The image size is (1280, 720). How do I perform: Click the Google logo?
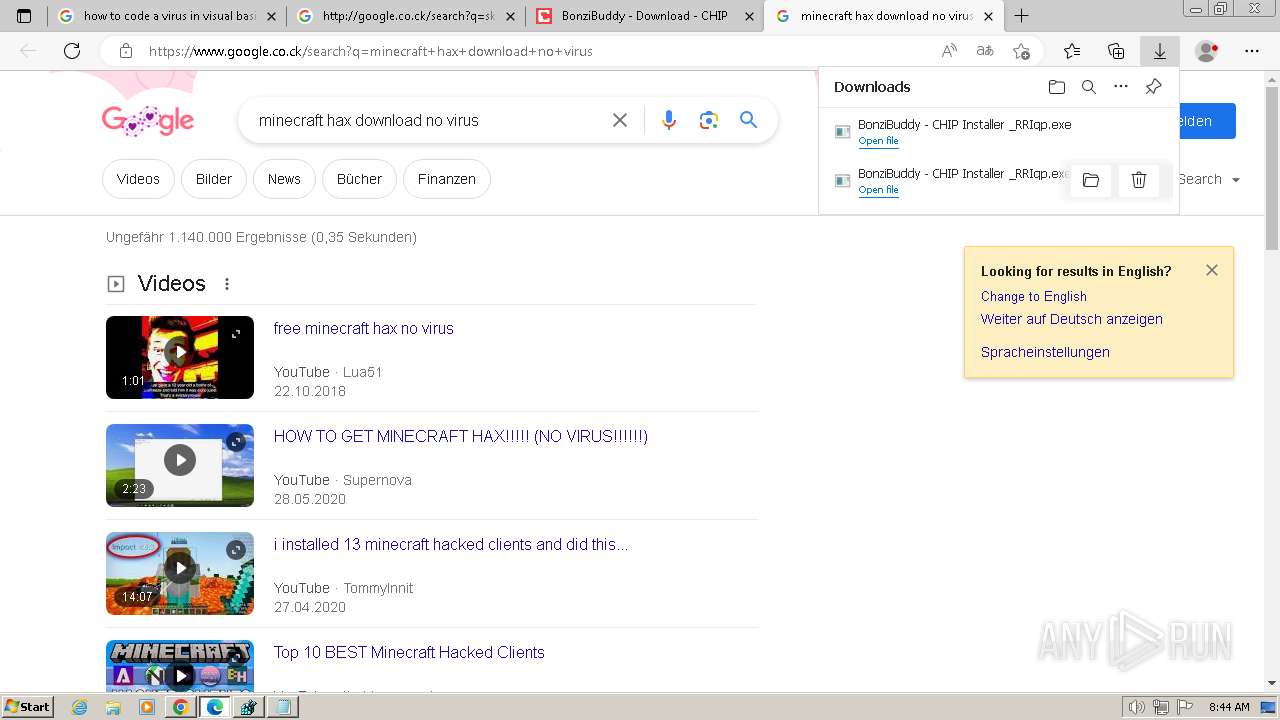tap(148, 121)
